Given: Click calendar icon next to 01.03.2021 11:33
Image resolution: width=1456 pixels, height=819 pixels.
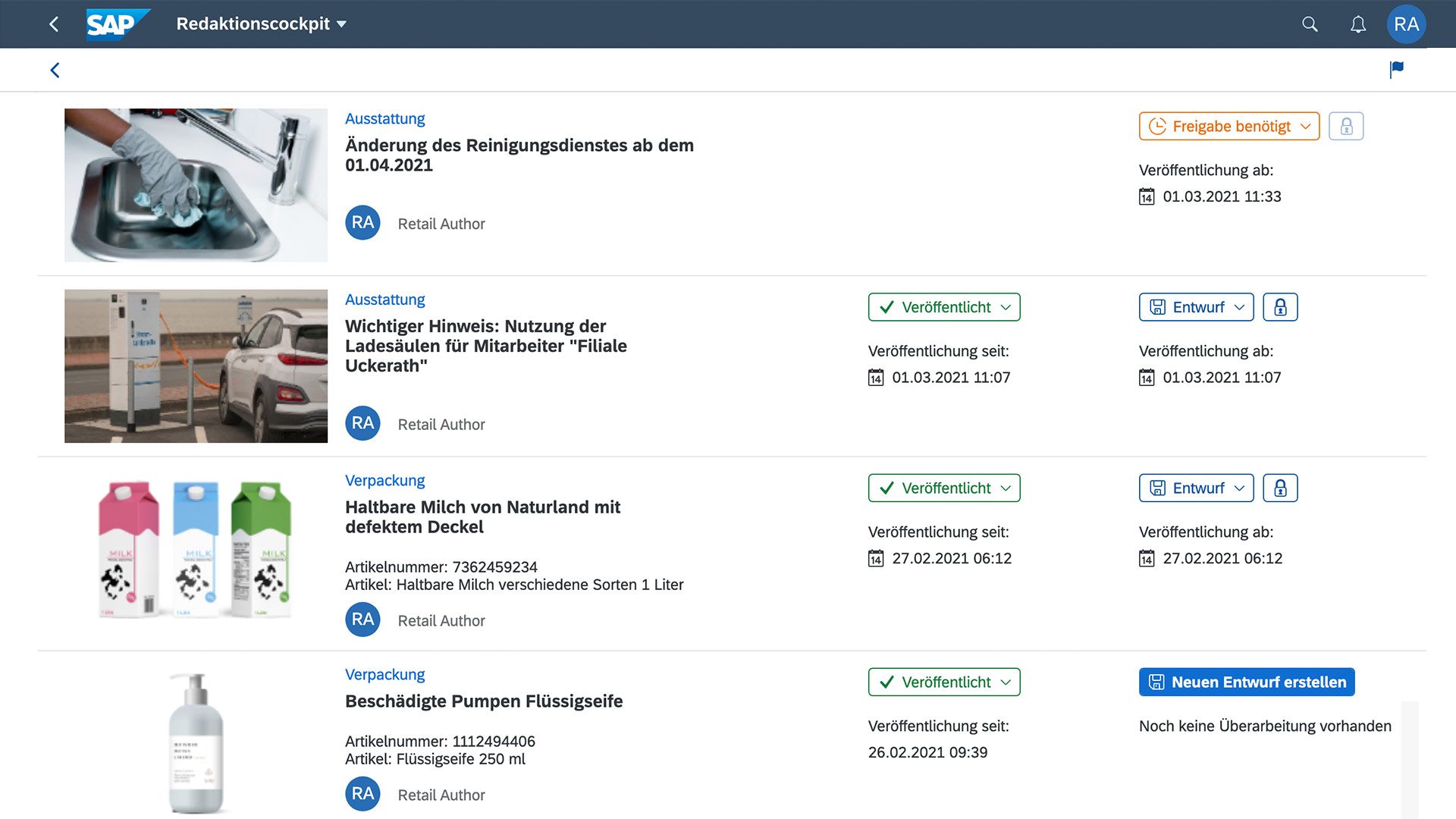Looking at the screenshot, I should 1147,197.
